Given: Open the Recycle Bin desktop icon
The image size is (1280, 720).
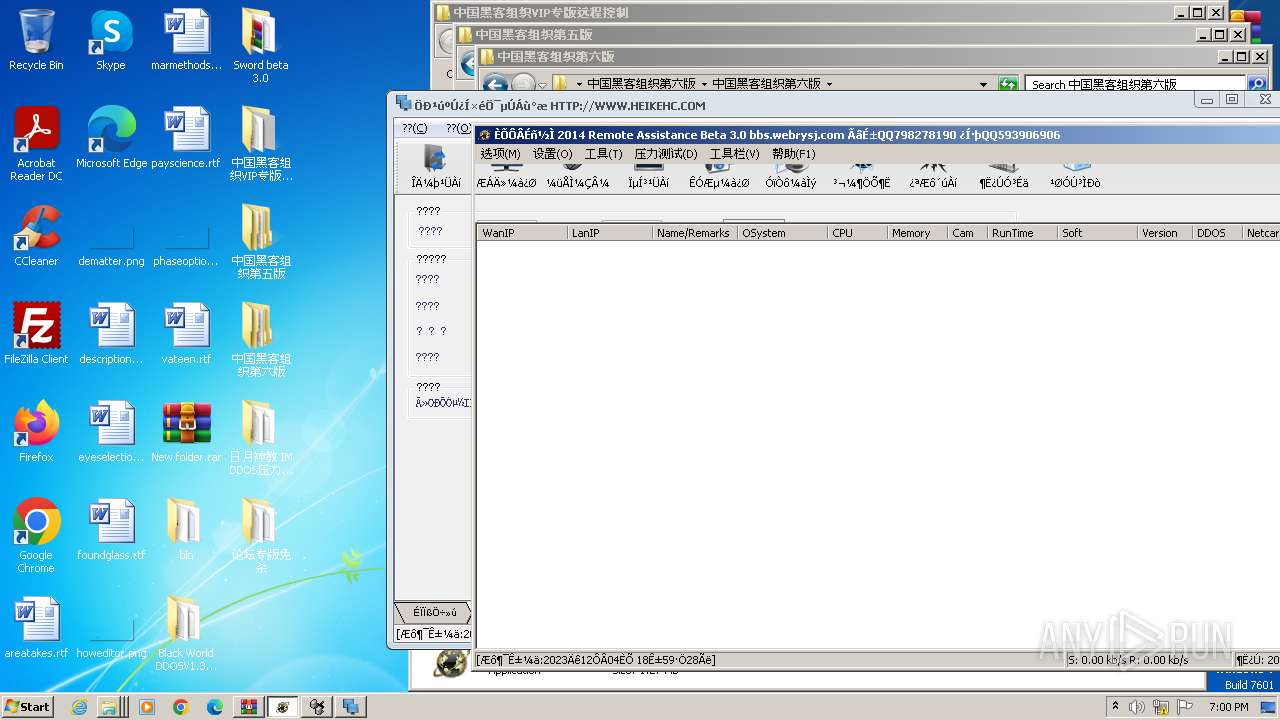Looking at the screenshot, I should [x=36, y=40].
